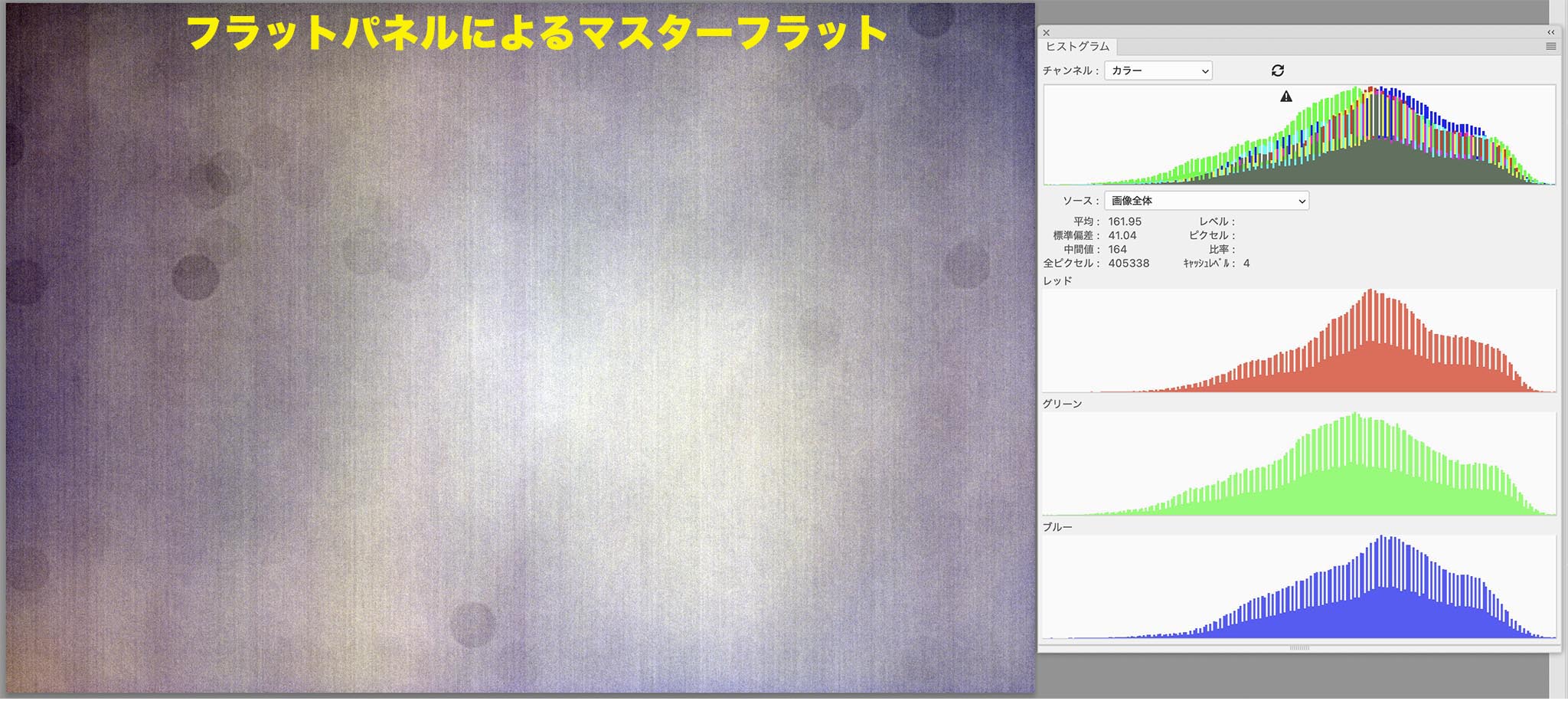Select the ヒストグラム tab
Screen dimensions: 1568x701
coord(1077,47)
